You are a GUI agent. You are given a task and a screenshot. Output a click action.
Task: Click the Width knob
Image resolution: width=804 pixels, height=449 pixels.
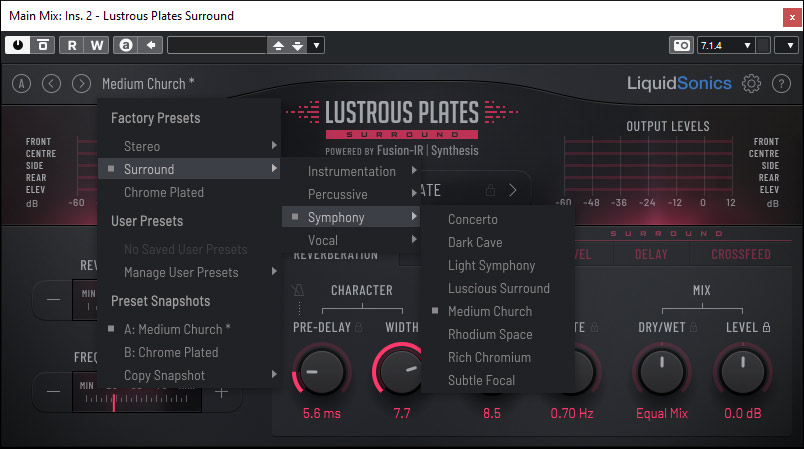click(x=401, y=372)
